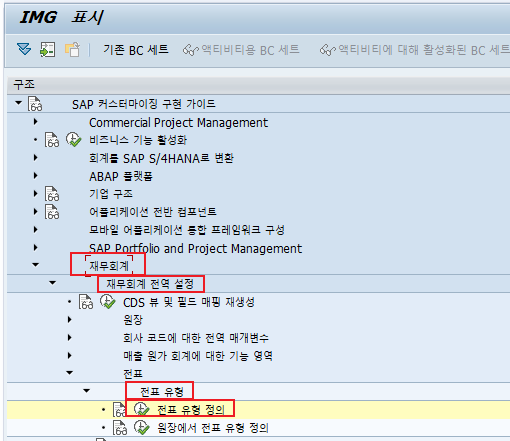Collapse the 재무회계 전역 설정 node arrow
This screenshot has width=510, height=441.
pos(52,283)
